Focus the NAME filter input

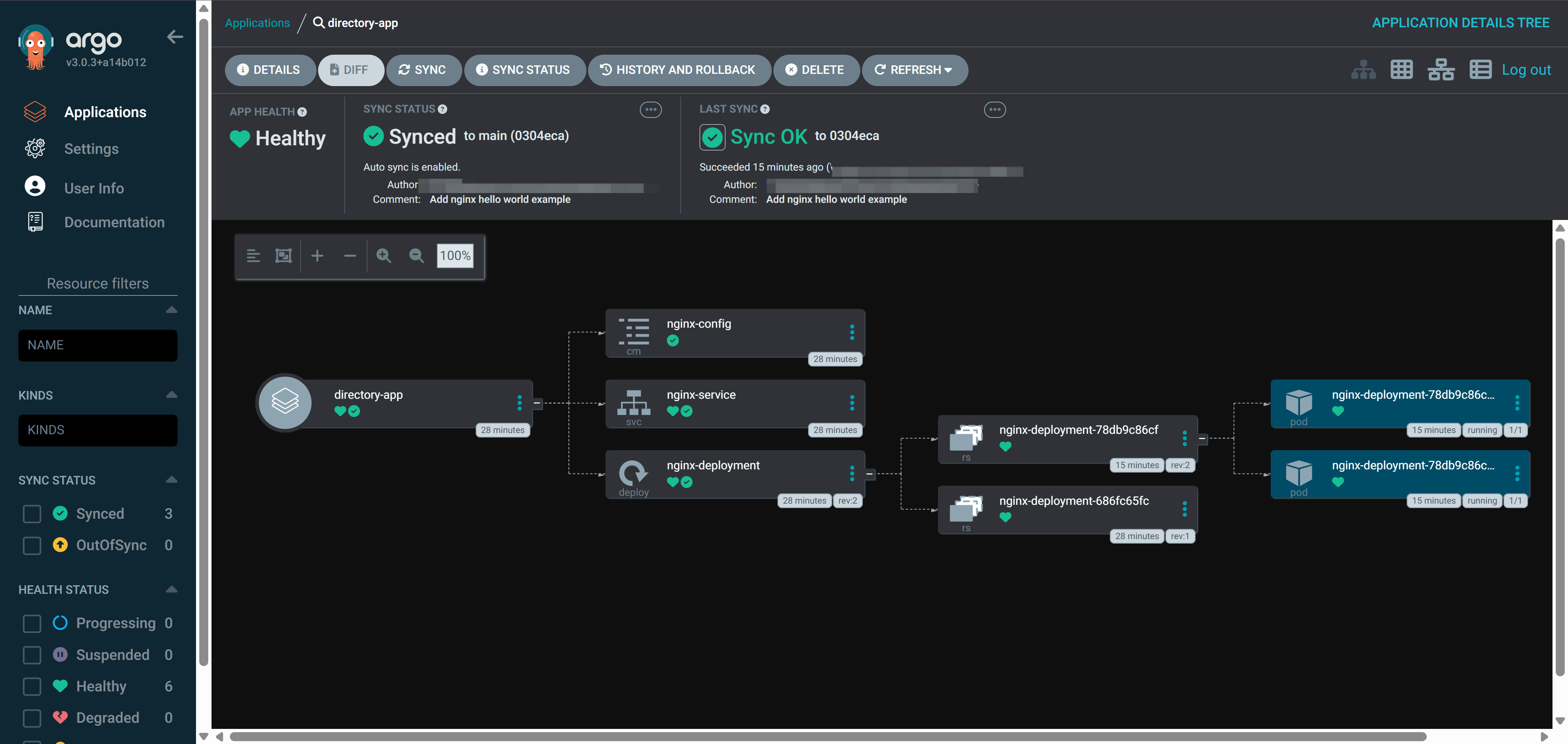click(x=98, y=346)
